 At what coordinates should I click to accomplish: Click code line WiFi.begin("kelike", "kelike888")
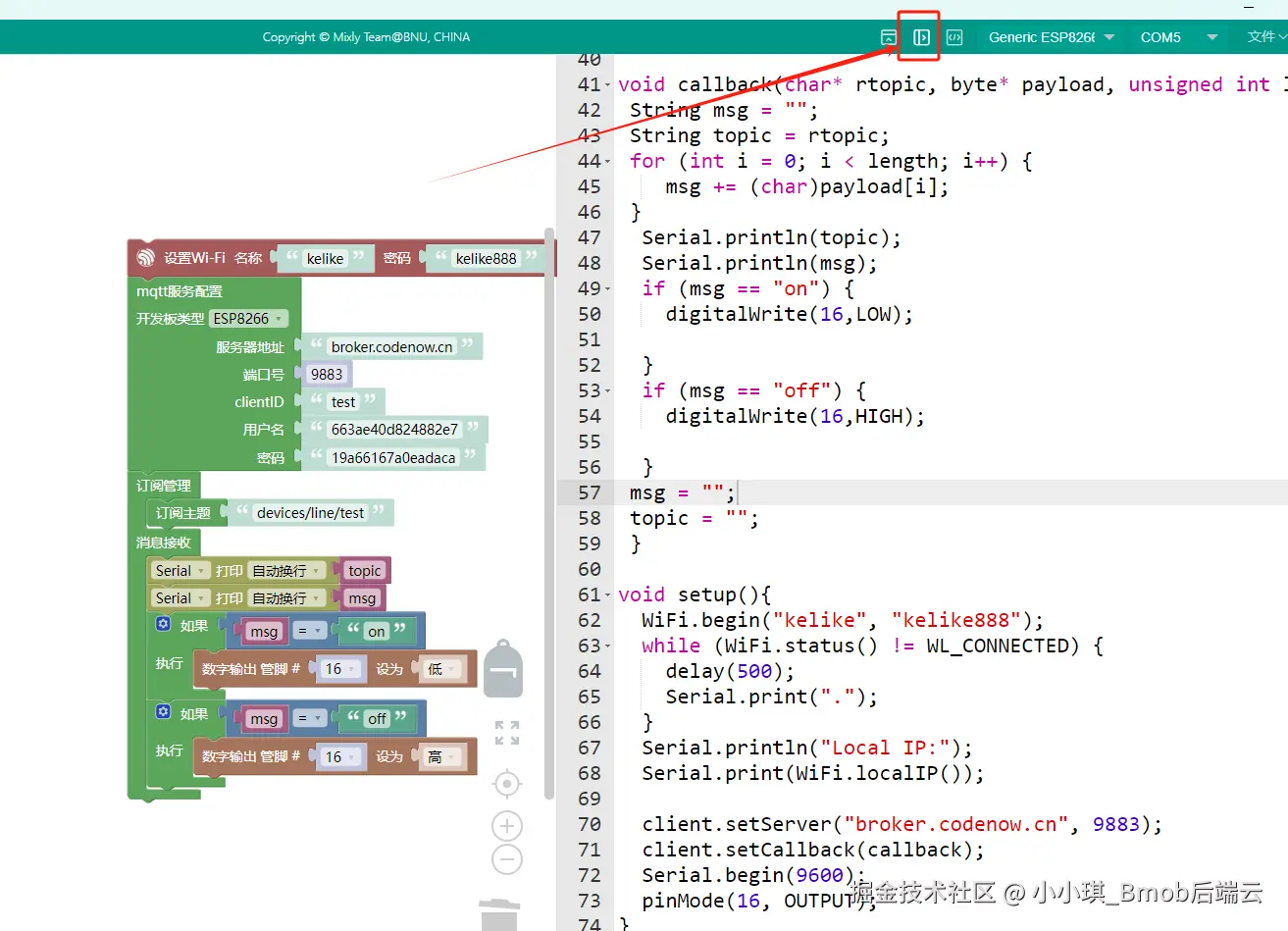[x=843, y=621]
